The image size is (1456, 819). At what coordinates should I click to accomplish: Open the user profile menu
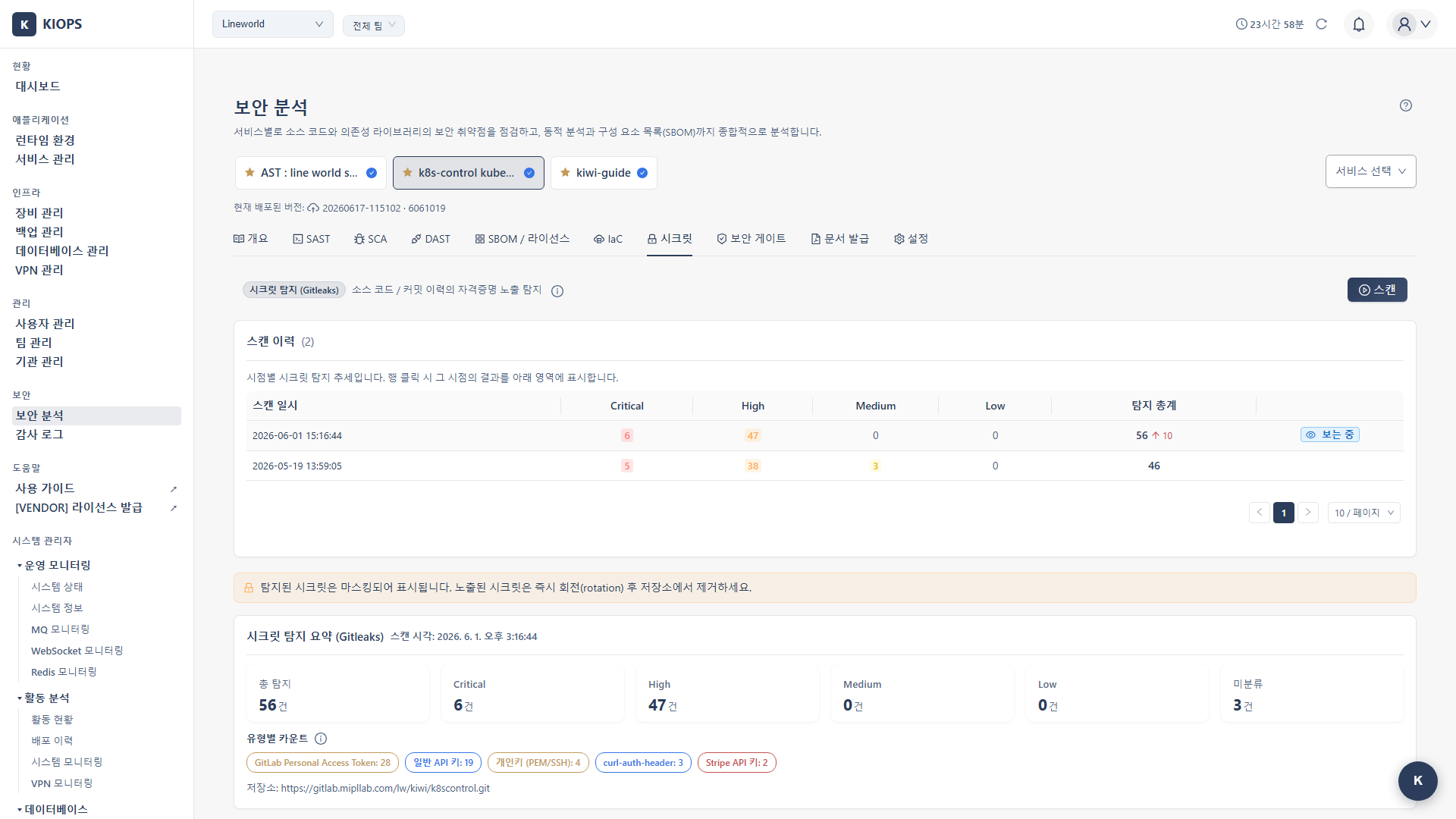pos(1413,24)
